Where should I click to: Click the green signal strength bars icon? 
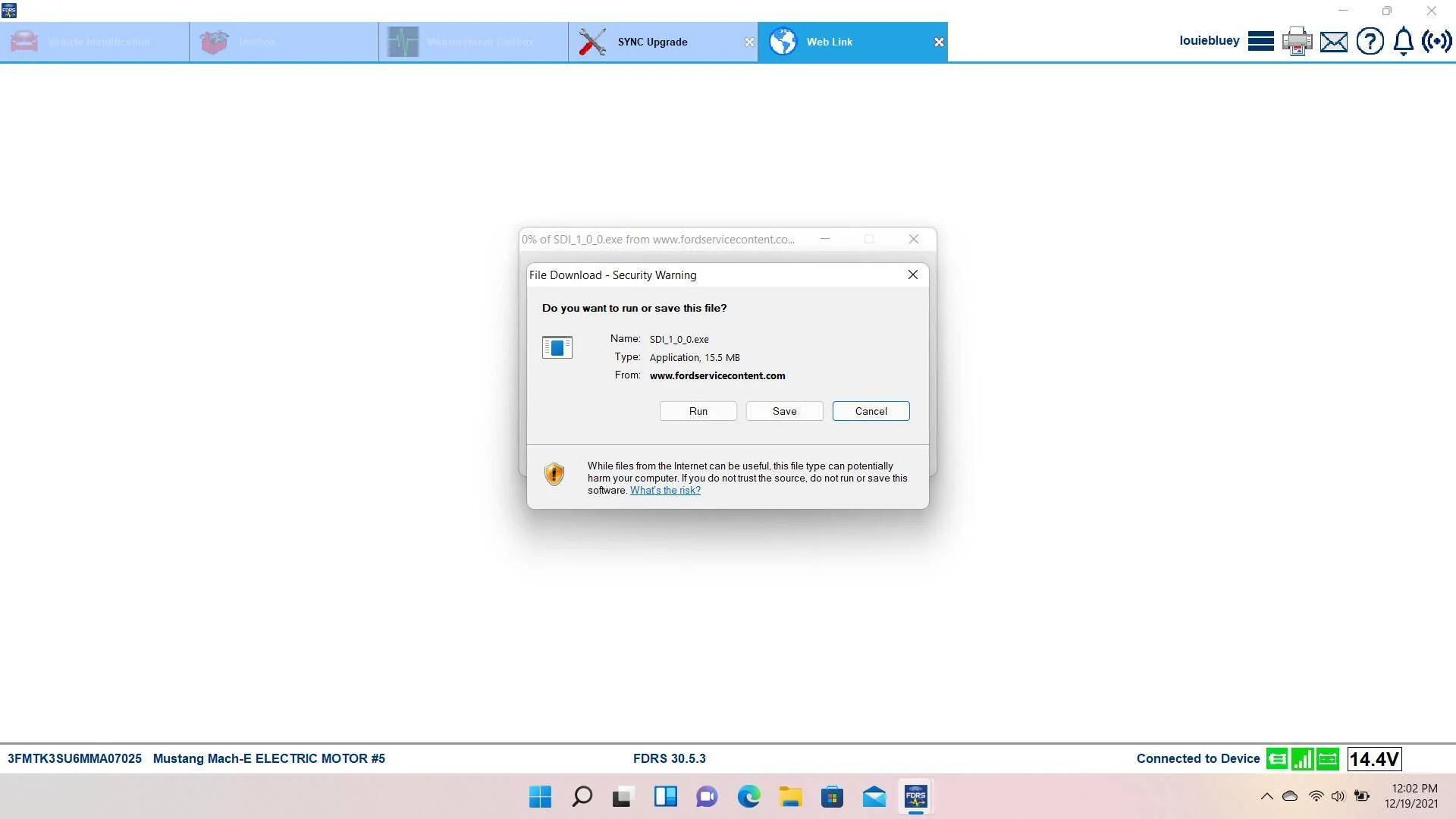click(1303, 758)
